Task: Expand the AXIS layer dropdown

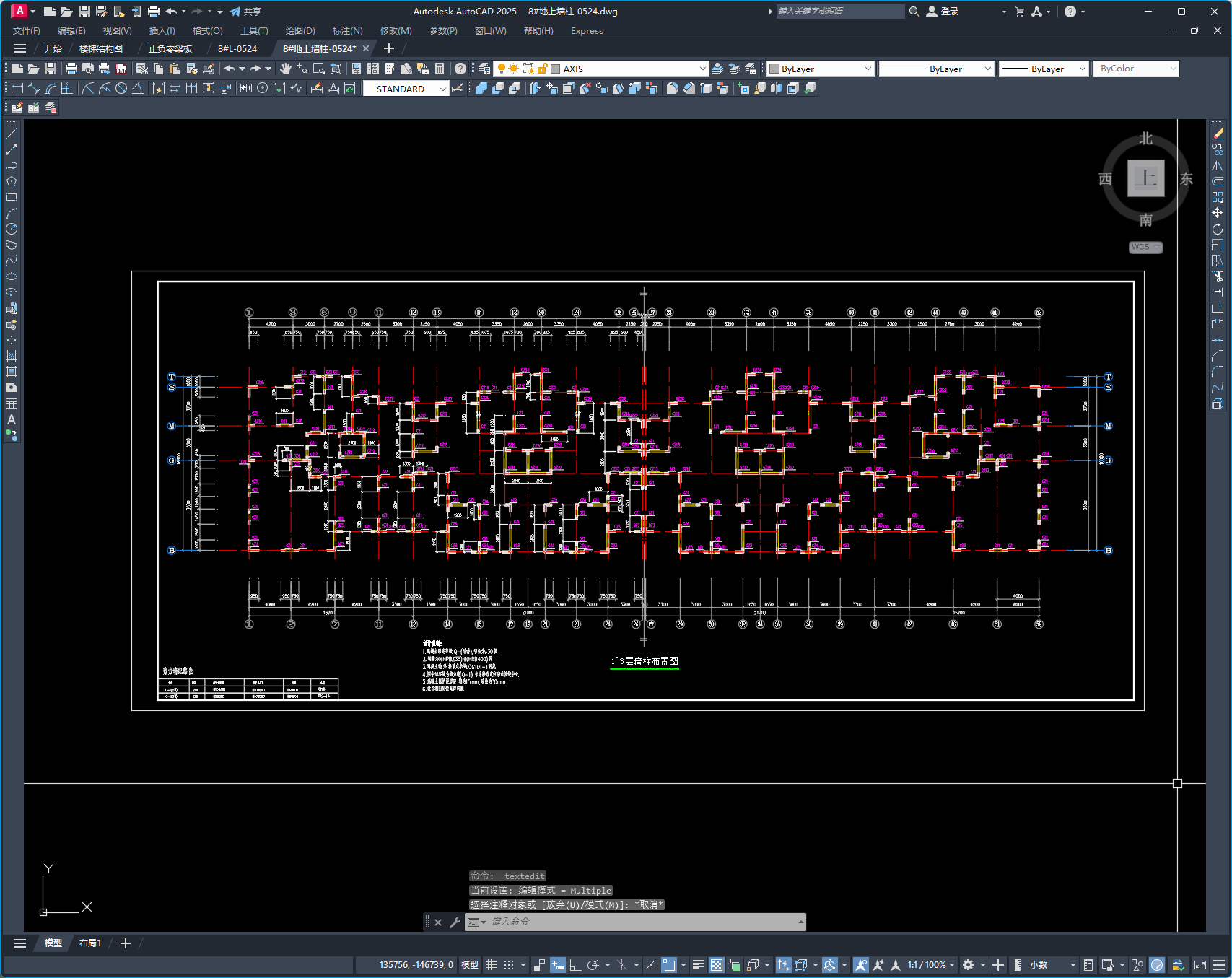Action: [702, 69]
